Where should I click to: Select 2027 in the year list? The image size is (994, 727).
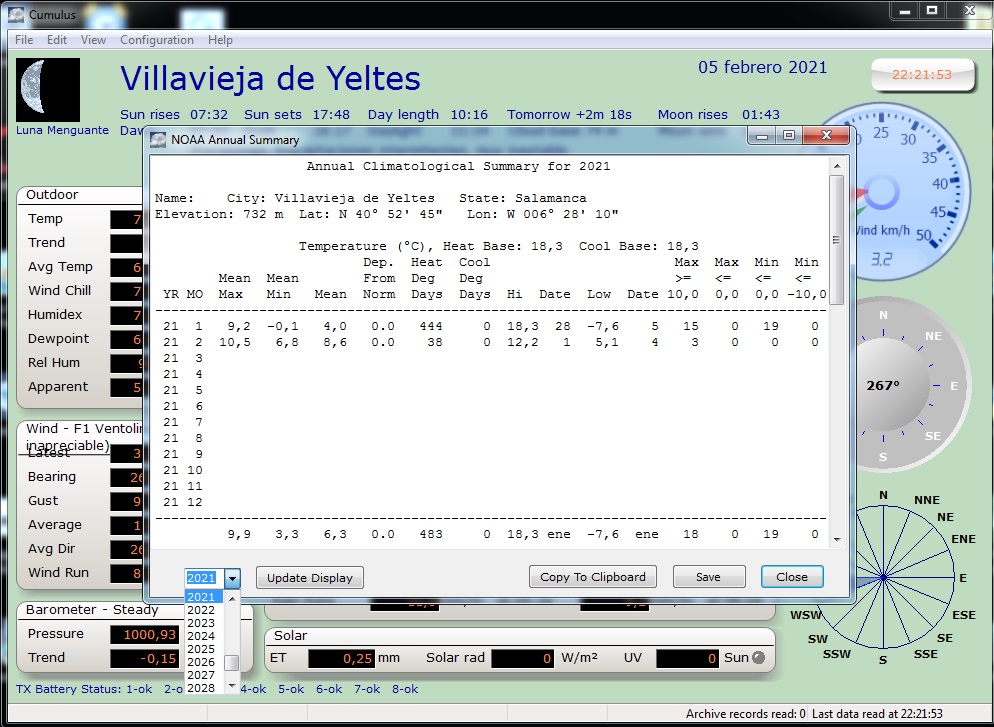tap(205, 675)
